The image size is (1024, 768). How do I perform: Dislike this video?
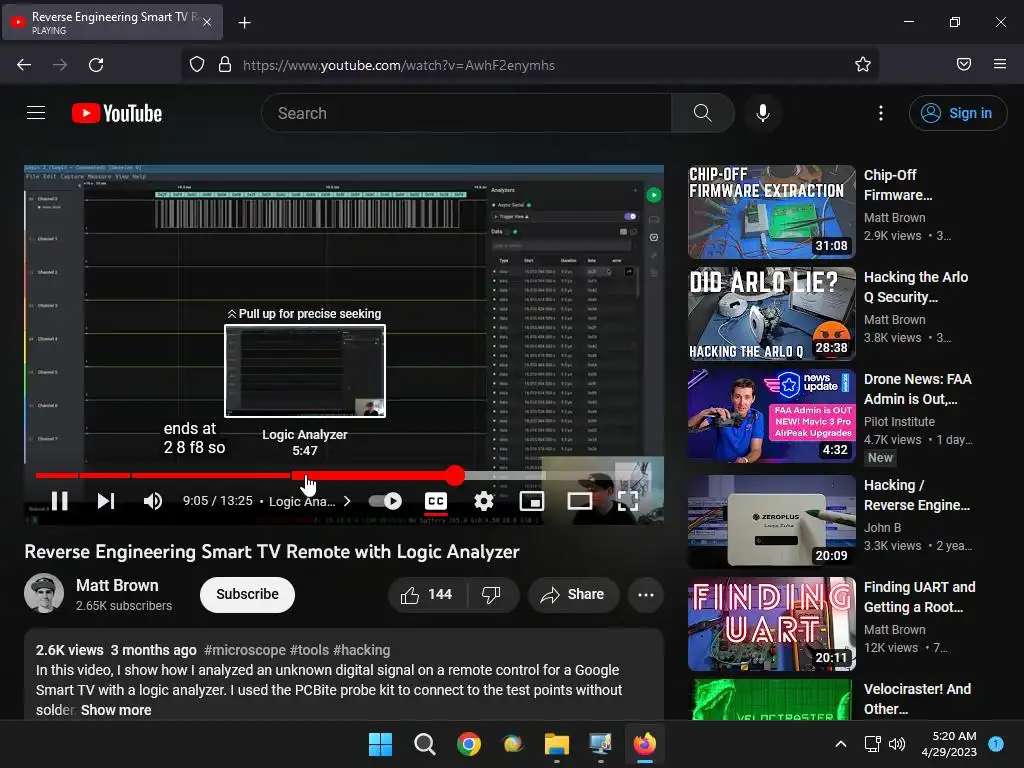click(492, 594)
